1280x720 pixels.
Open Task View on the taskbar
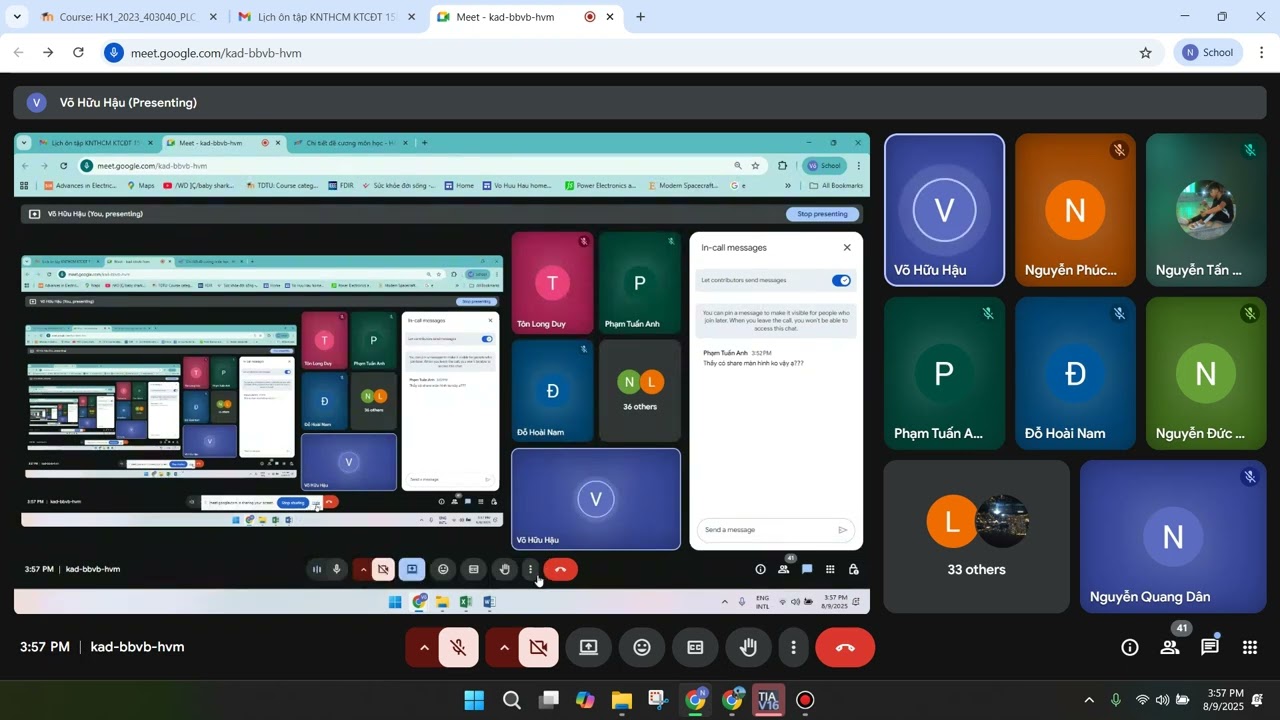(549, 700)
